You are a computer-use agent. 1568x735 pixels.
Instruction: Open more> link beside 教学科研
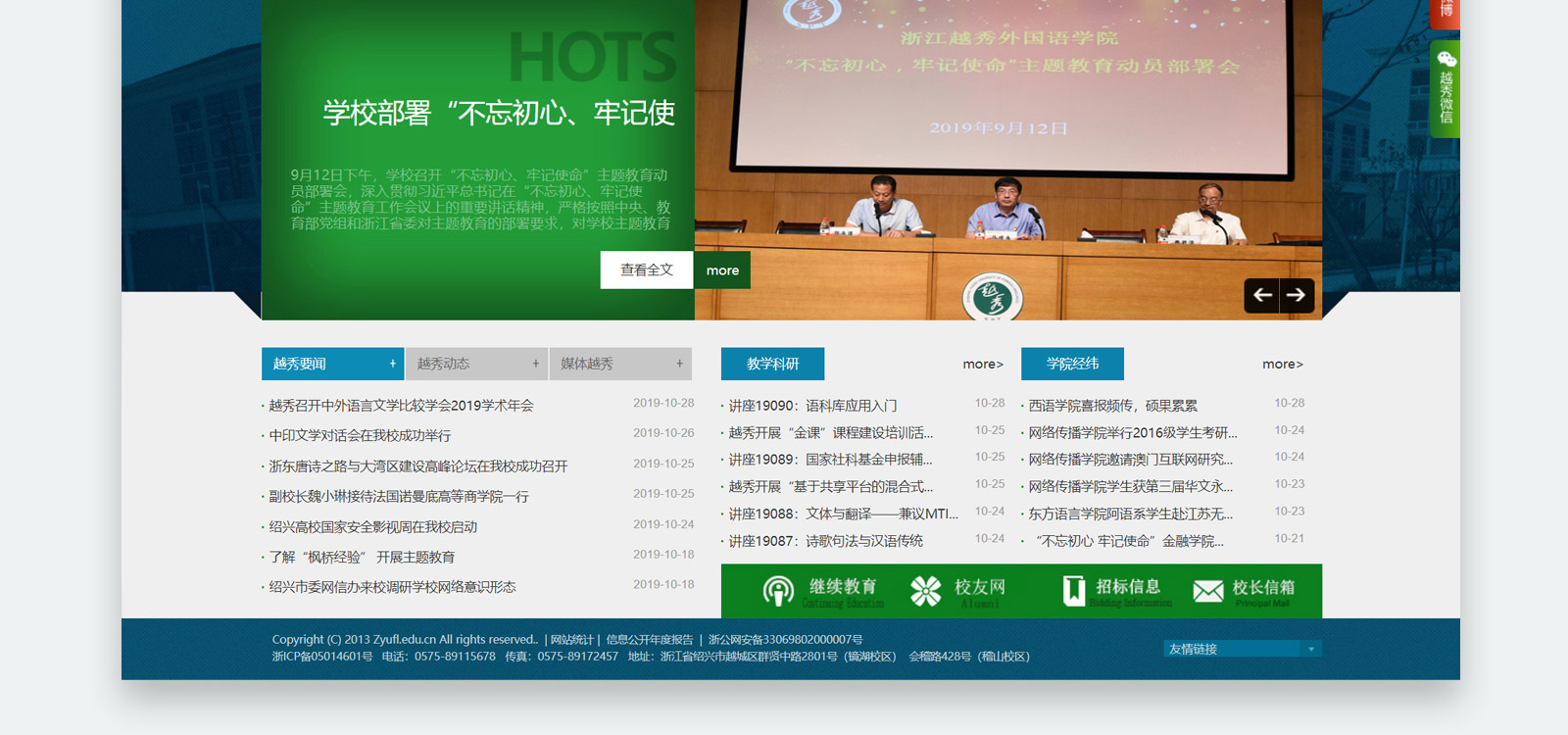point(982,365)
